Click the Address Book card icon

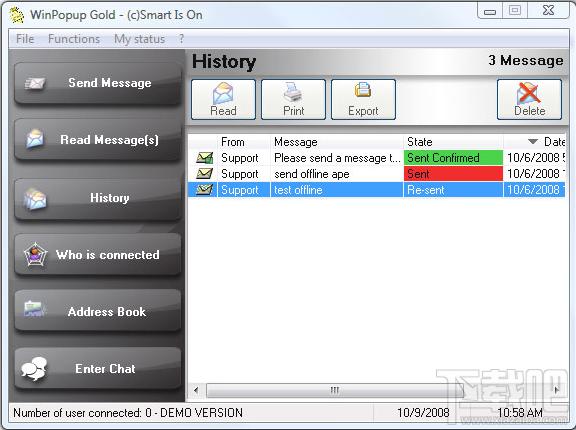tap(35, 309)
